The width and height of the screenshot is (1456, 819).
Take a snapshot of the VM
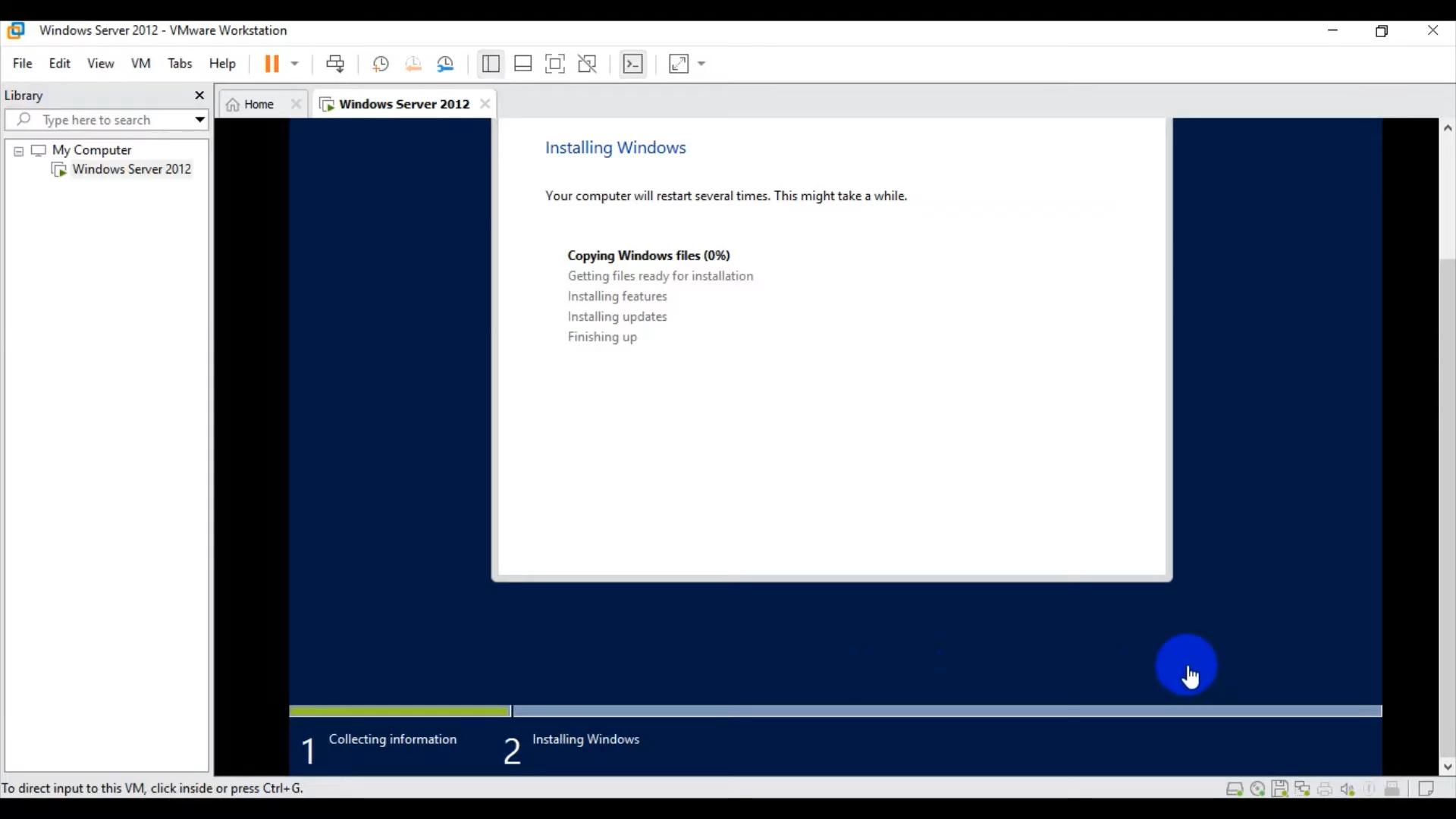coord(381,64)
